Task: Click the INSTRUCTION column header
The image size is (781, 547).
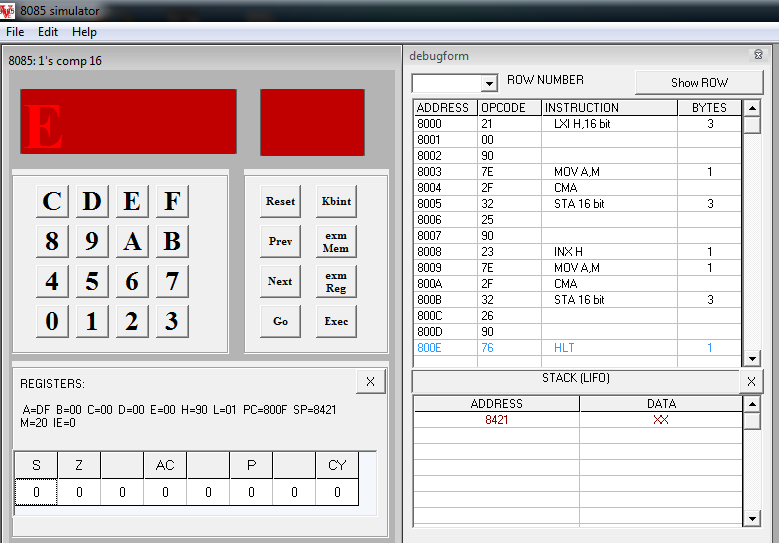Action: pyautogui.click(x=609, y=108)
